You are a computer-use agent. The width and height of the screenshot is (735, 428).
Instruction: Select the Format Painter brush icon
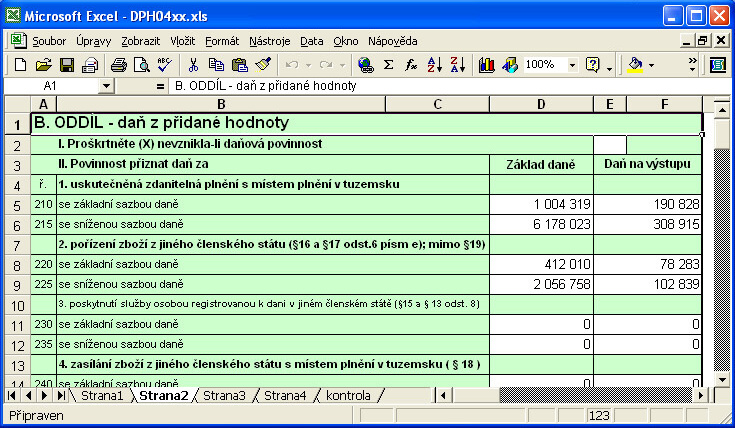coord(263,65)
